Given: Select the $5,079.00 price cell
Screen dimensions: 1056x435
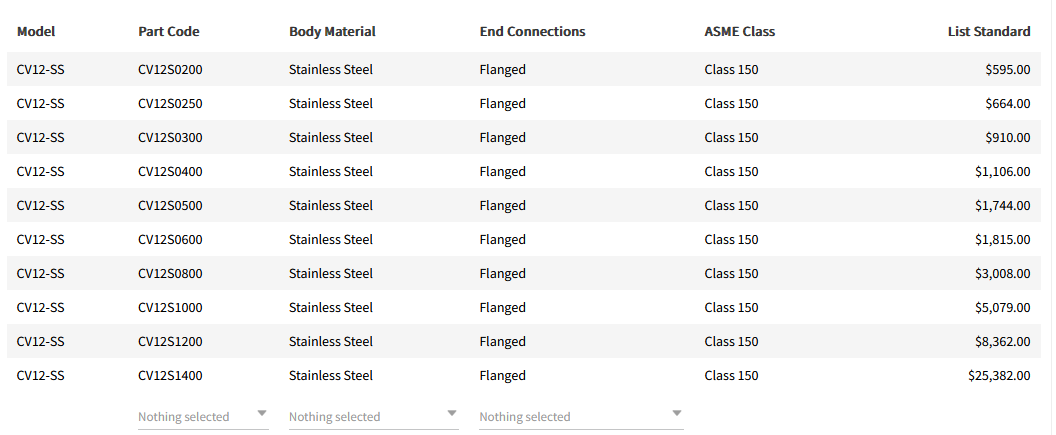Looking at the screenshot, I should pos(1002,308).
